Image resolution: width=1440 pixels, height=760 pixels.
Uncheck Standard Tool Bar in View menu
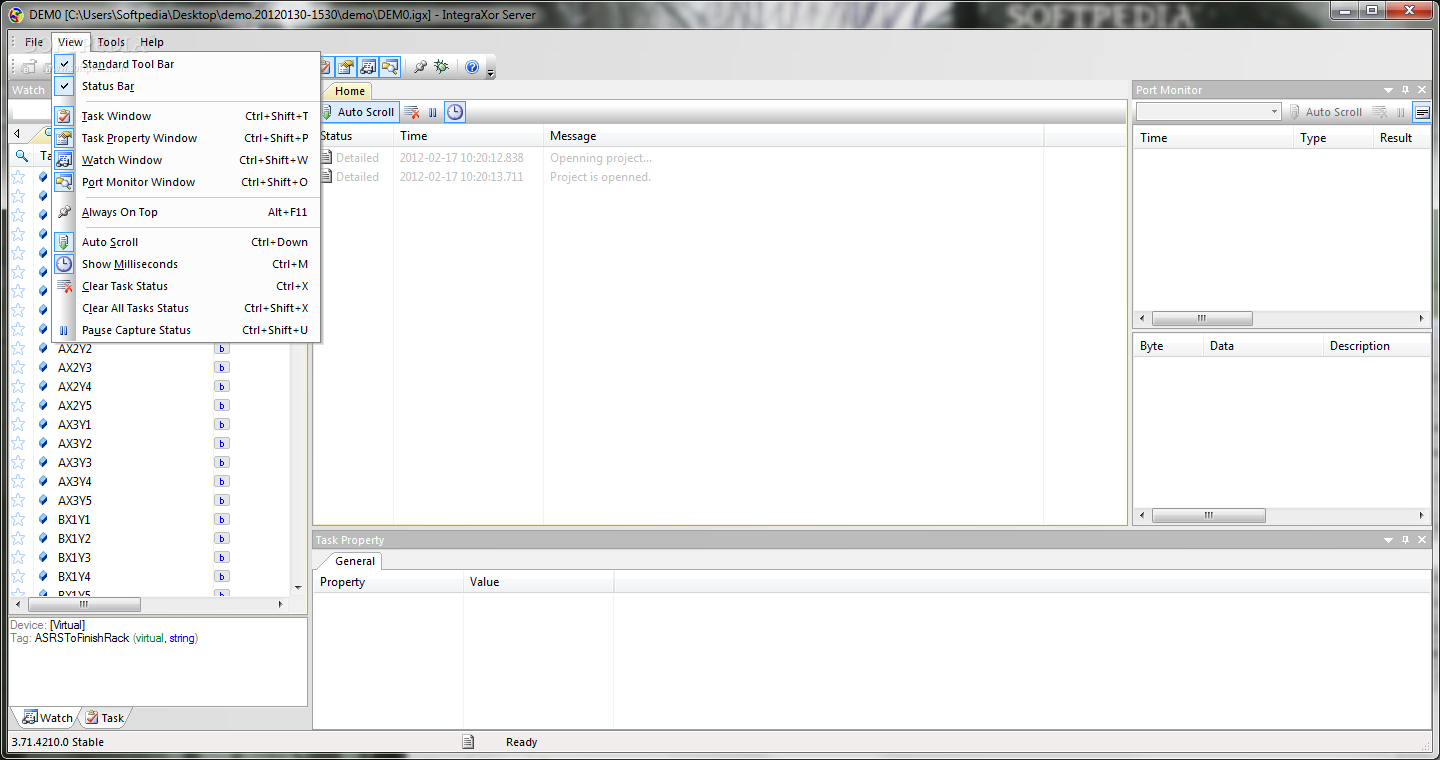186,64
